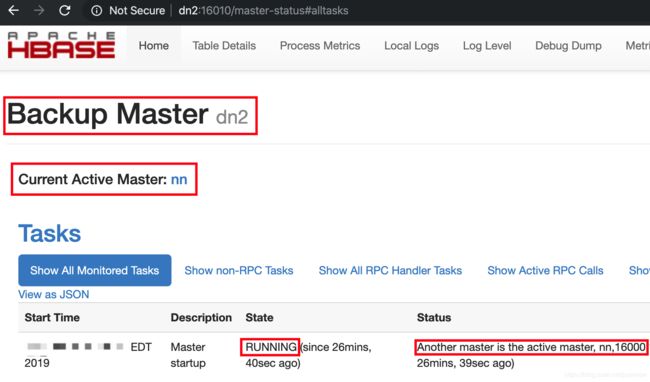Open the View as JSON link
Screen dimensions: 650x382
pyautogui.click(x=53, y=294)
